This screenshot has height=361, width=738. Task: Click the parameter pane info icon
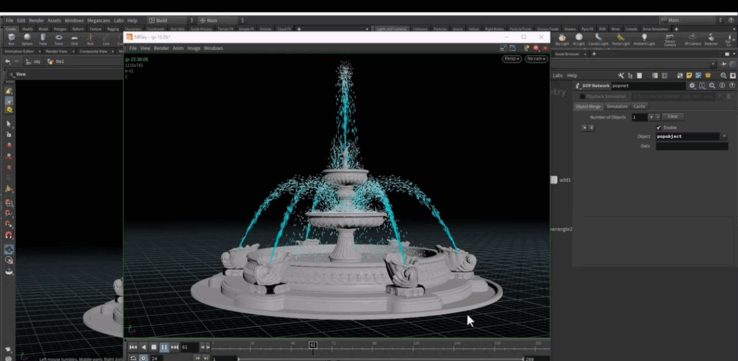pos(722,86)
